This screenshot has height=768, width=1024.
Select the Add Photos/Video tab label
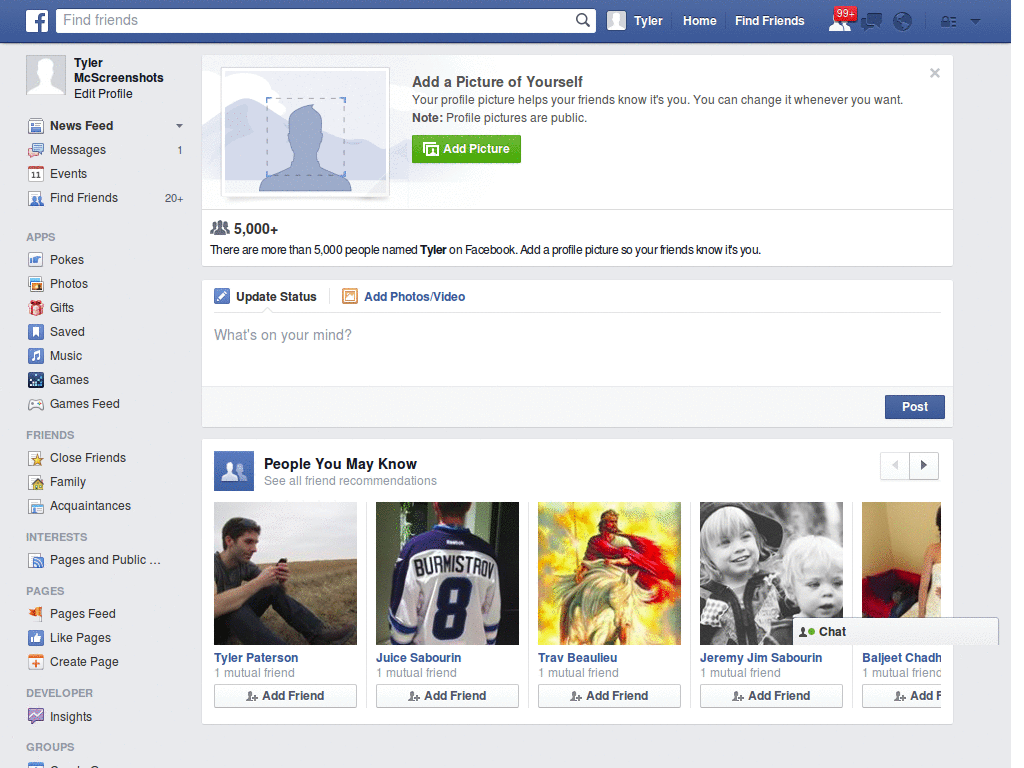point(415,296)
